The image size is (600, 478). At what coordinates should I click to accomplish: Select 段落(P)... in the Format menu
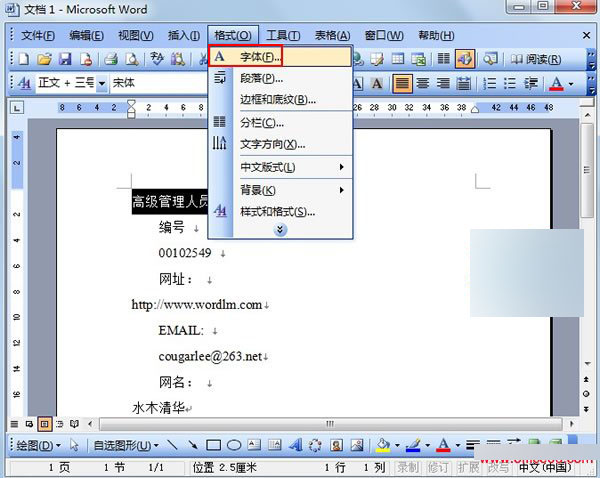coord(280,78)
